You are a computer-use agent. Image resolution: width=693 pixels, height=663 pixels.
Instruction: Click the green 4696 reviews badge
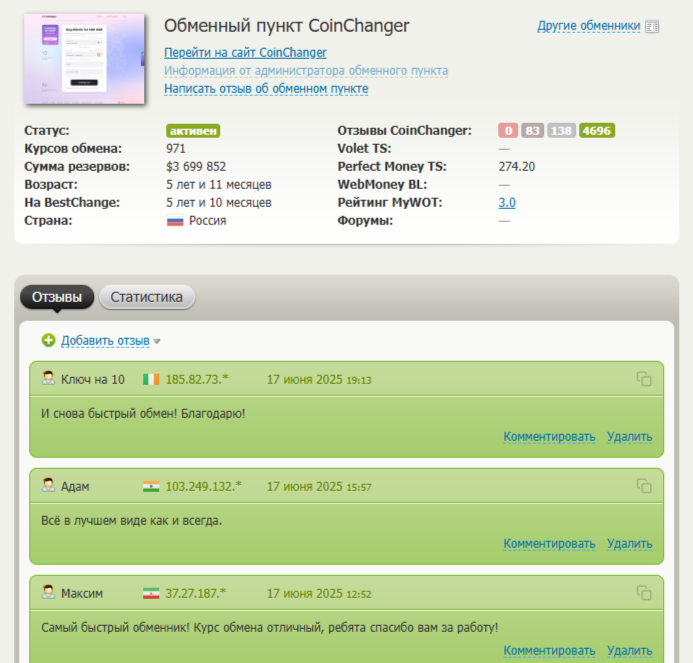coord(597,131)
